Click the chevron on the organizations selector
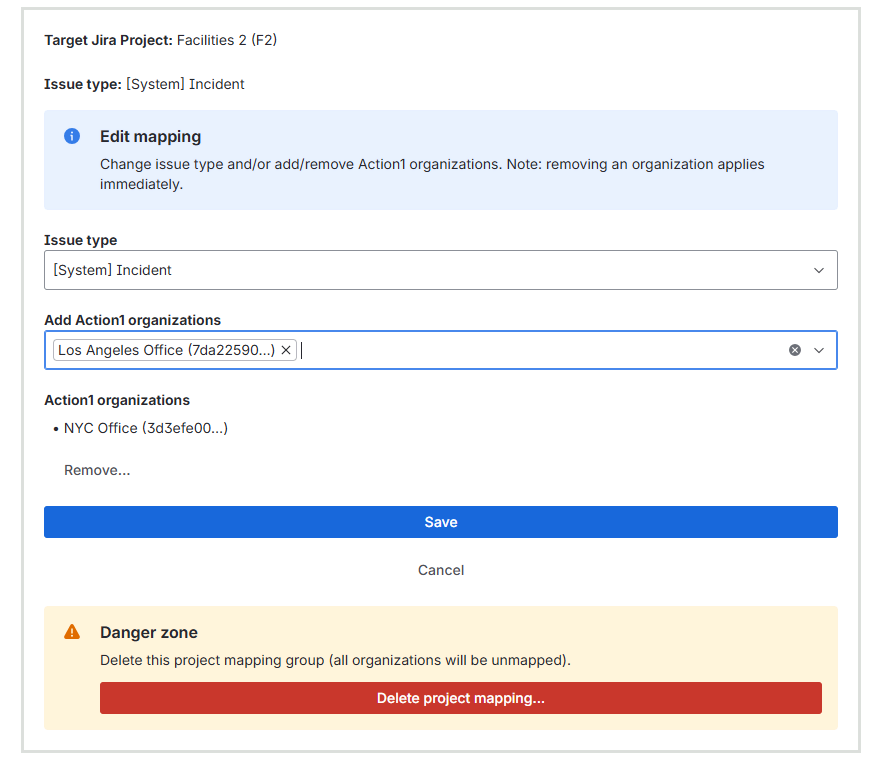Image resolution: width=881 pixels, height=765 pixels. tap(820, 350)
